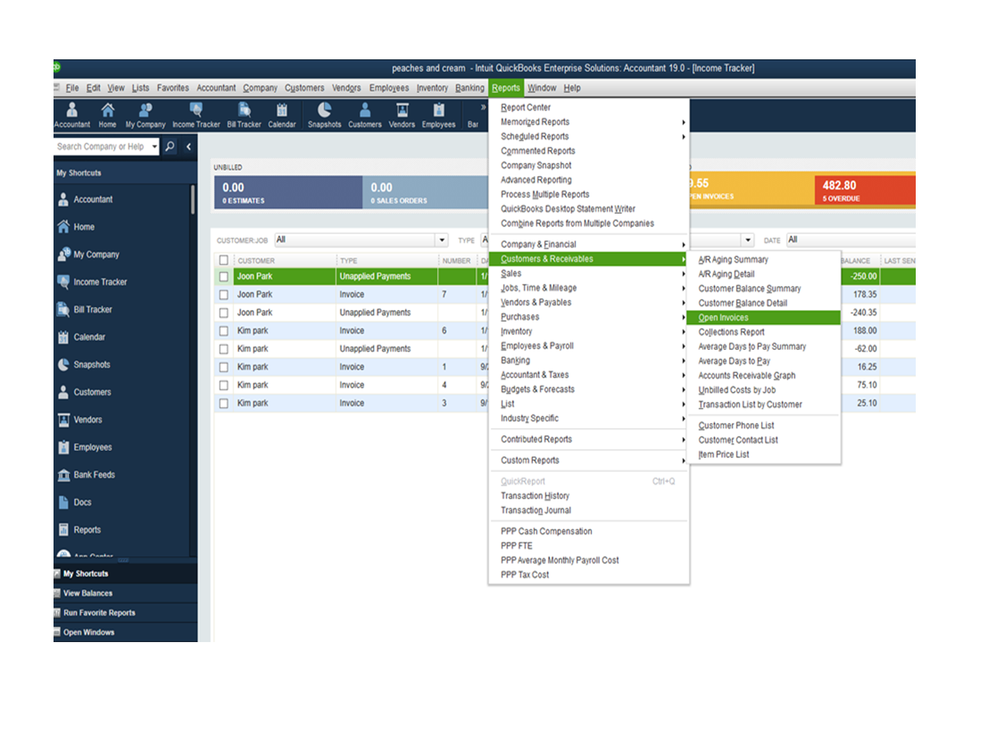Open the Report Center menu entry
The image size is (999, 749).
[x=588, y=107]
